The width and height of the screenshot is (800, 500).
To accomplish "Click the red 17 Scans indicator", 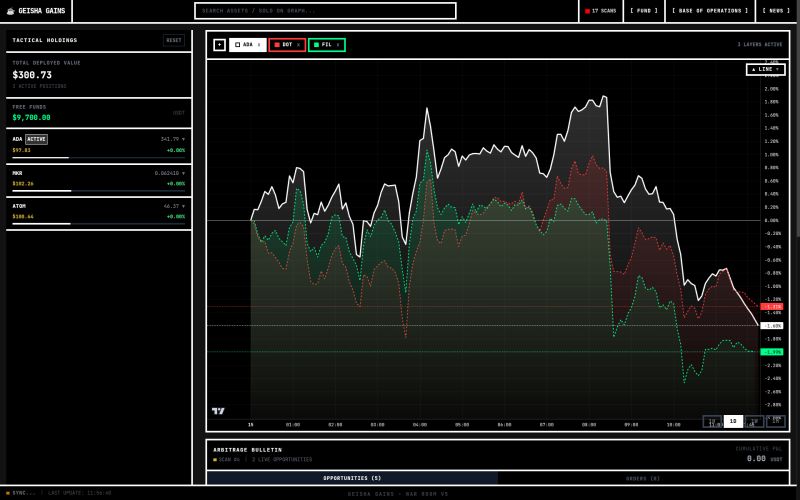I will [x=601, y=11].
